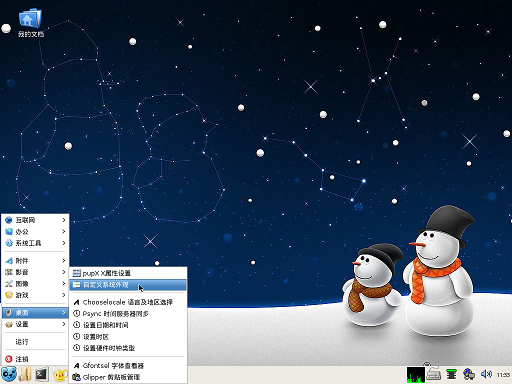Click the keyboard layout tray icon
512x384 pixels.
[434, 374]
